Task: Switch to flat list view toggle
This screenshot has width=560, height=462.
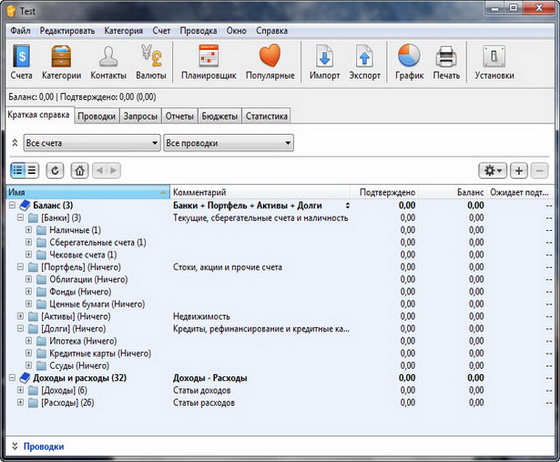Action: (32, 171)
